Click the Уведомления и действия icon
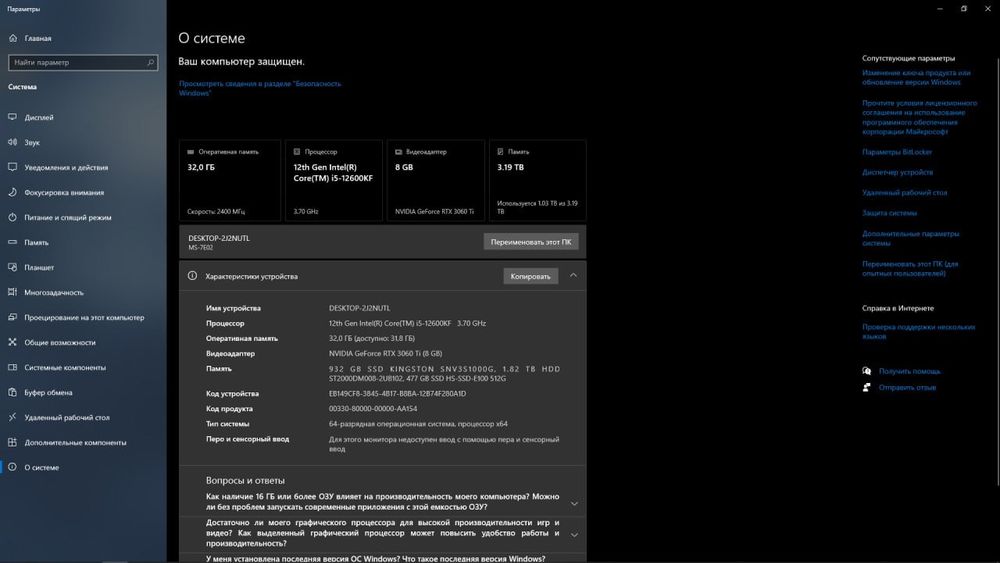 coord(13,167)
